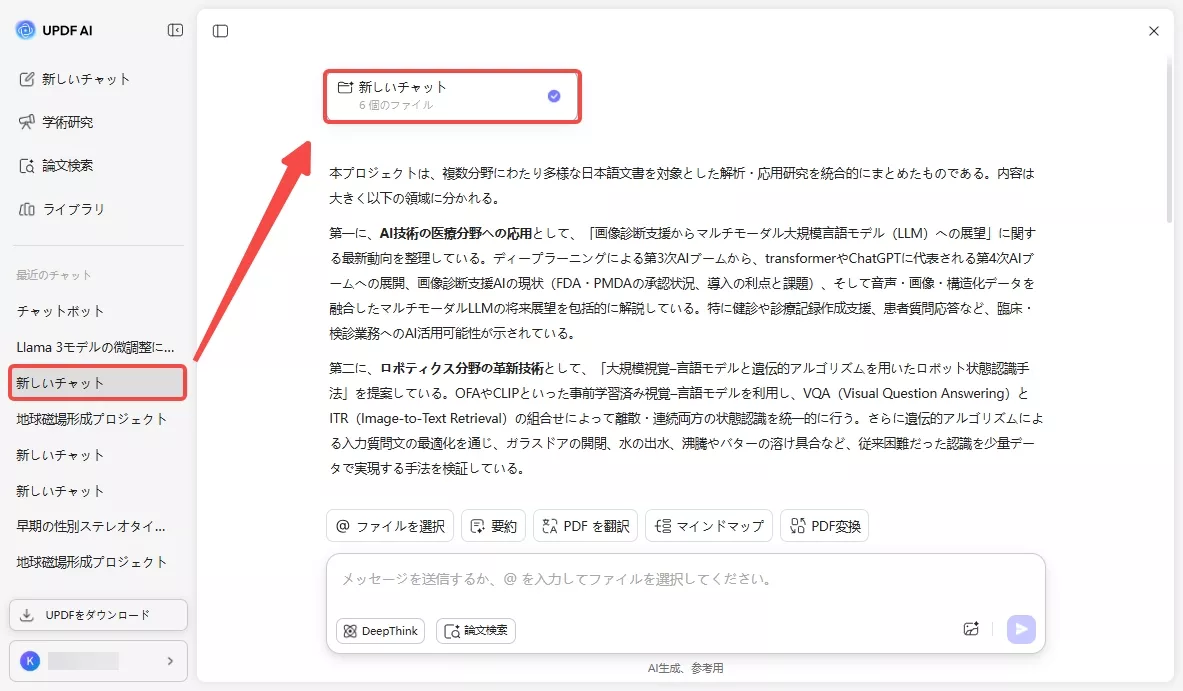
Task: Collapse the left sidebar
Action: pos(175,30)
